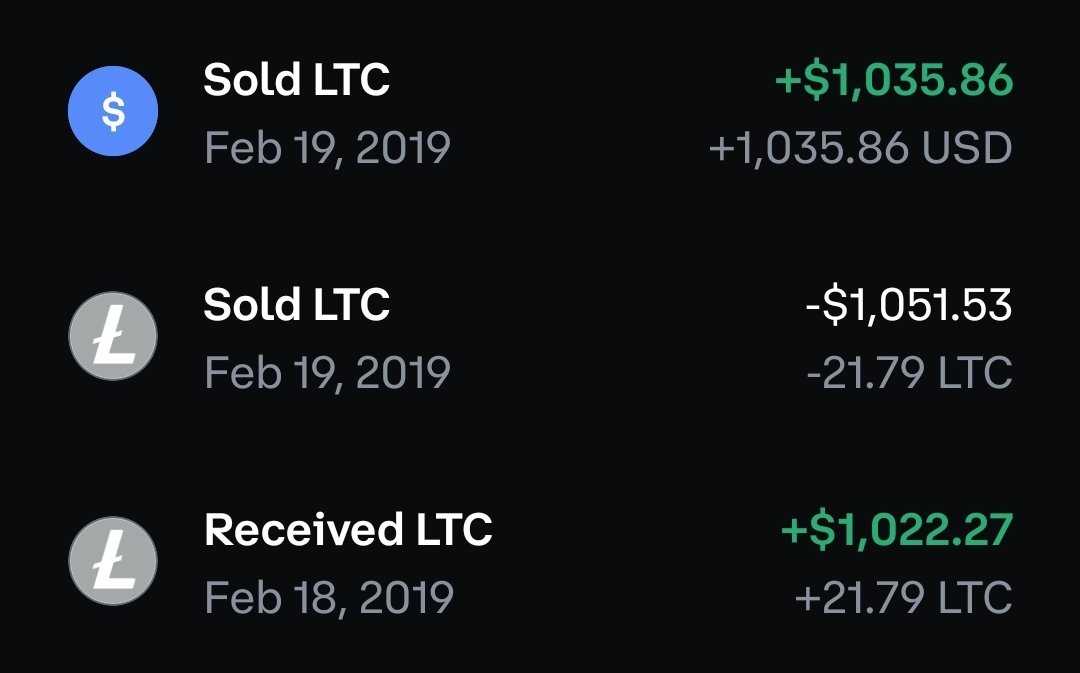Click the Feb 18, 2019 date
Image resolution: width=1080 pixels, height=673 pixels.
[x=329, y=598]
